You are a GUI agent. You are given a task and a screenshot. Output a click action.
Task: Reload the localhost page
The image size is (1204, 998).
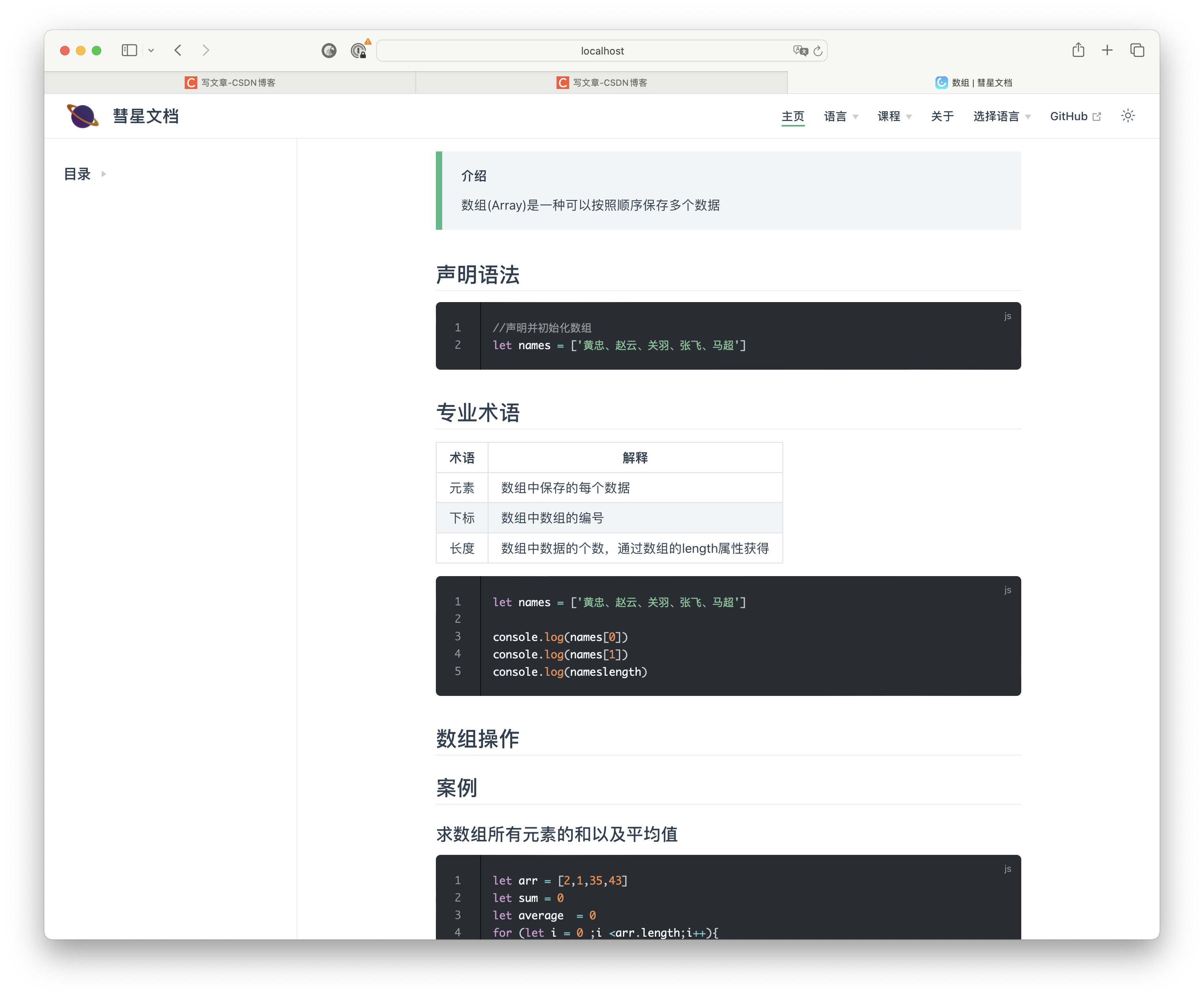tap(818, 51)
